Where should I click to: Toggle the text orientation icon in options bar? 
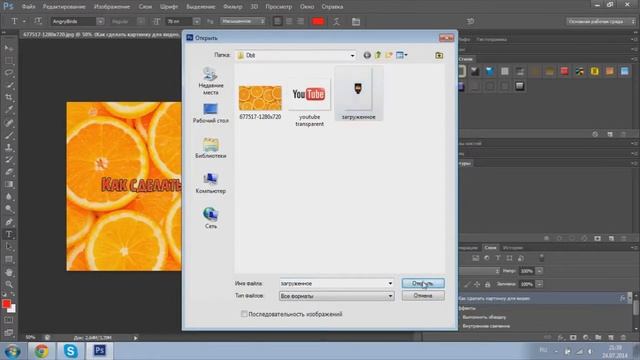(x=38, y=21)
